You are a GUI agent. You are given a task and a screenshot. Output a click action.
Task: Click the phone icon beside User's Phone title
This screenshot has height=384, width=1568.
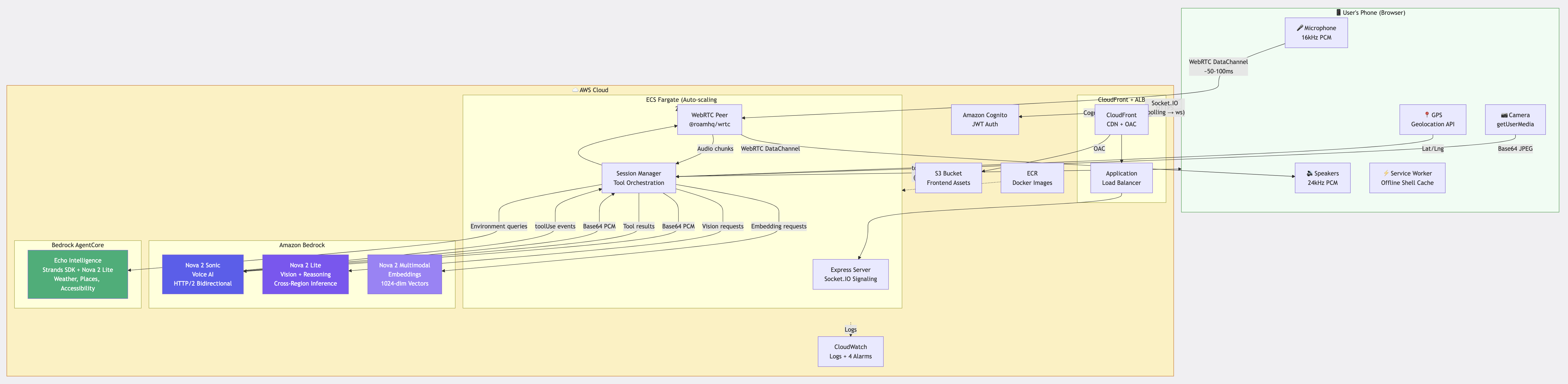[1339, 13]
